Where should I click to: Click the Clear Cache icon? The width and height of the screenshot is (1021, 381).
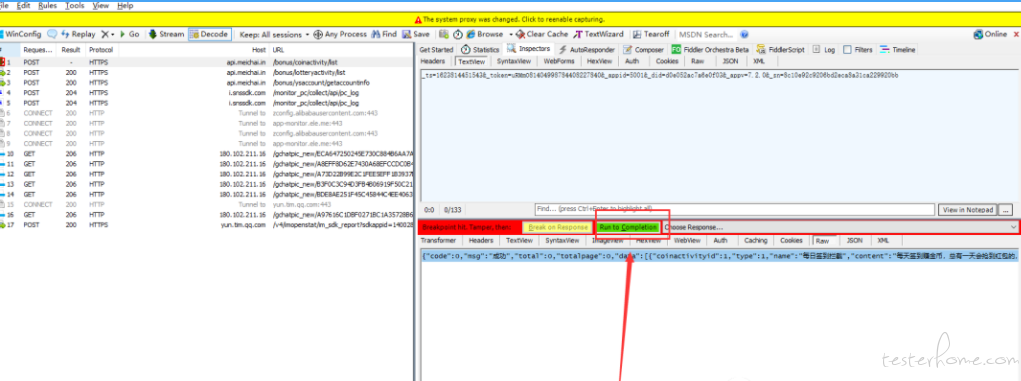[521, 34]
